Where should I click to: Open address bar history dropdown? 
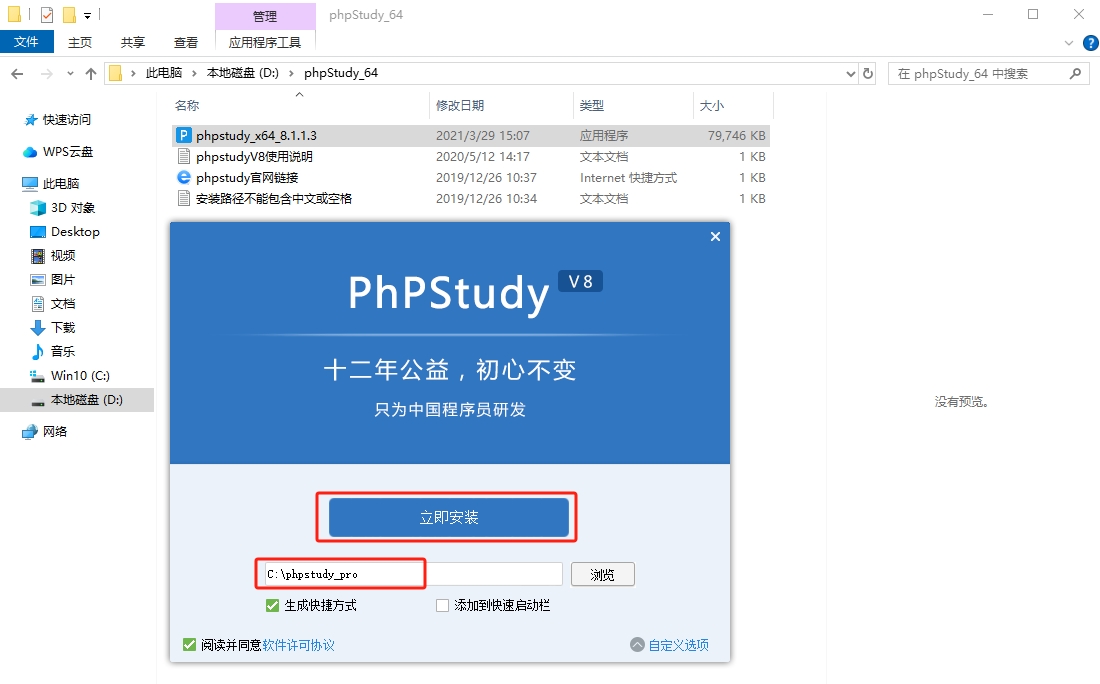click(850, 74)
